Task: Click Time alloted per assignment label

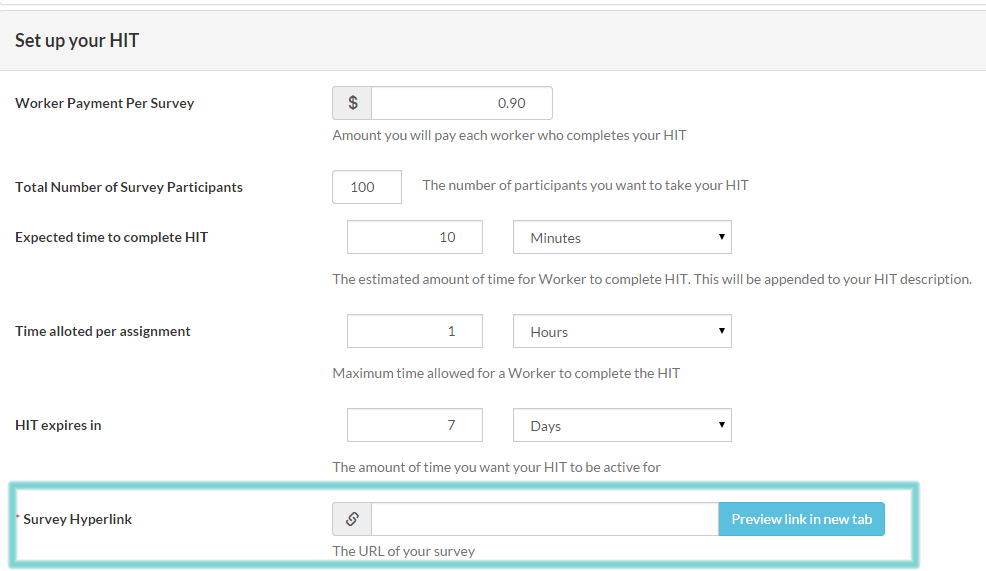Action: coord(103,331)
